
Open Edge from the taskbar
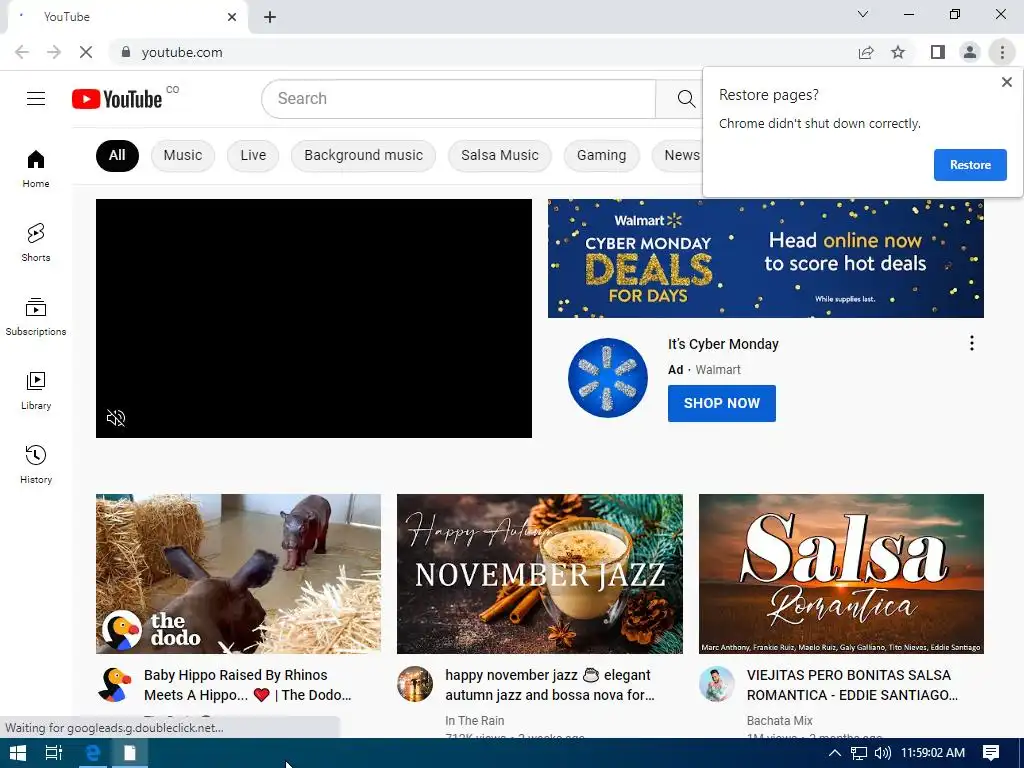(93, 753)
